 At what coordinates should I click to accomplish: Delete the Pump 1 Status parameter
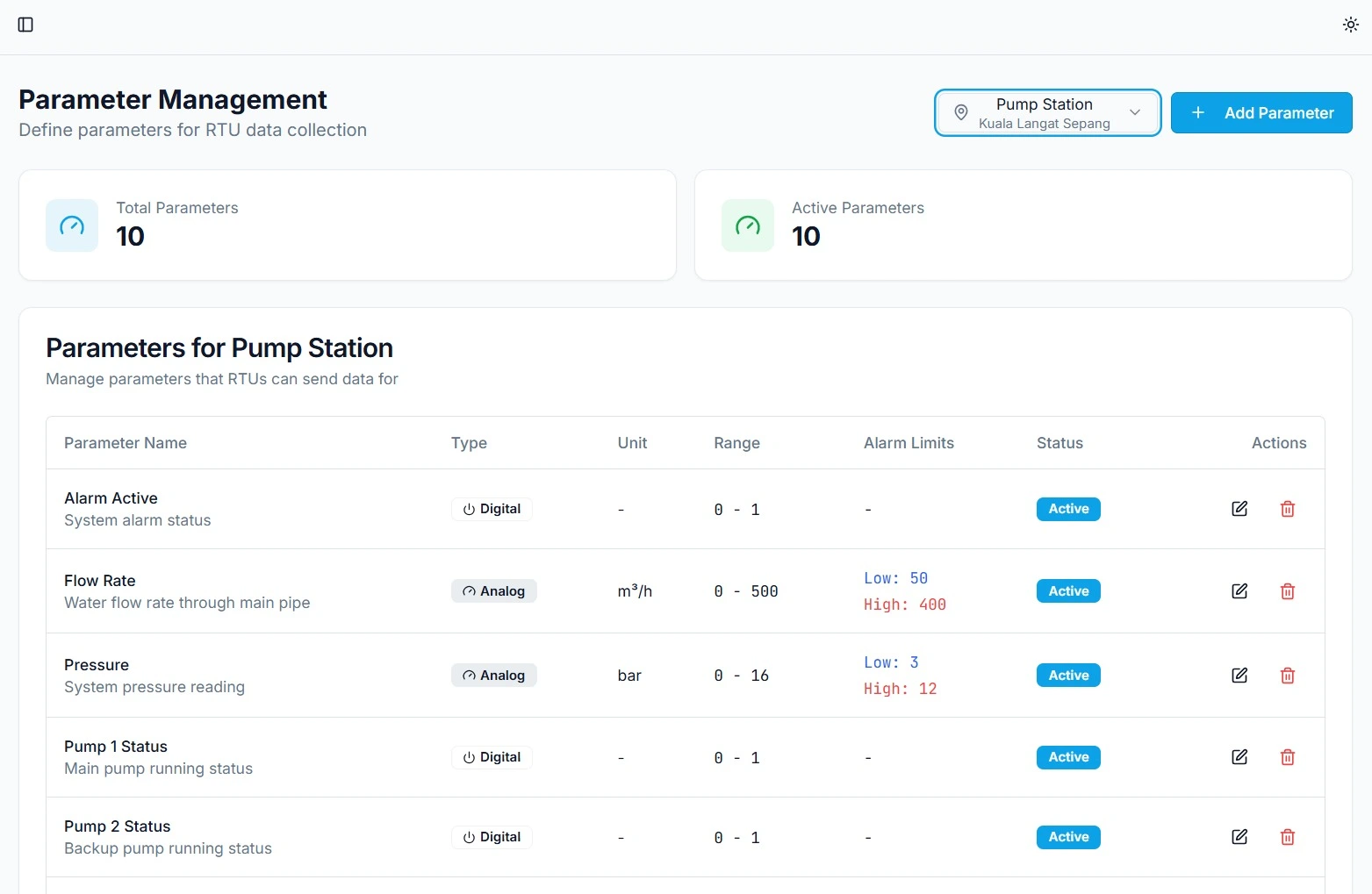pyautogui.click(x=1288, y=757)
